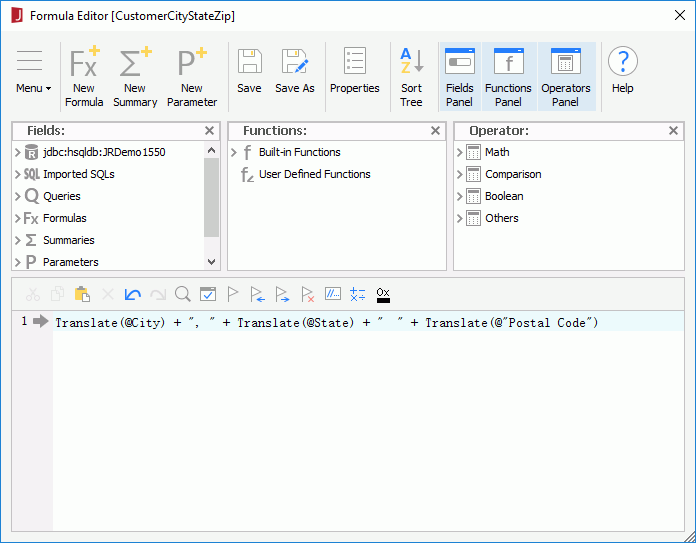Click line number 1 gutter arrow
Image resolution: width=696 pixels, height=543 pixels.
click(x=40, y=321)
